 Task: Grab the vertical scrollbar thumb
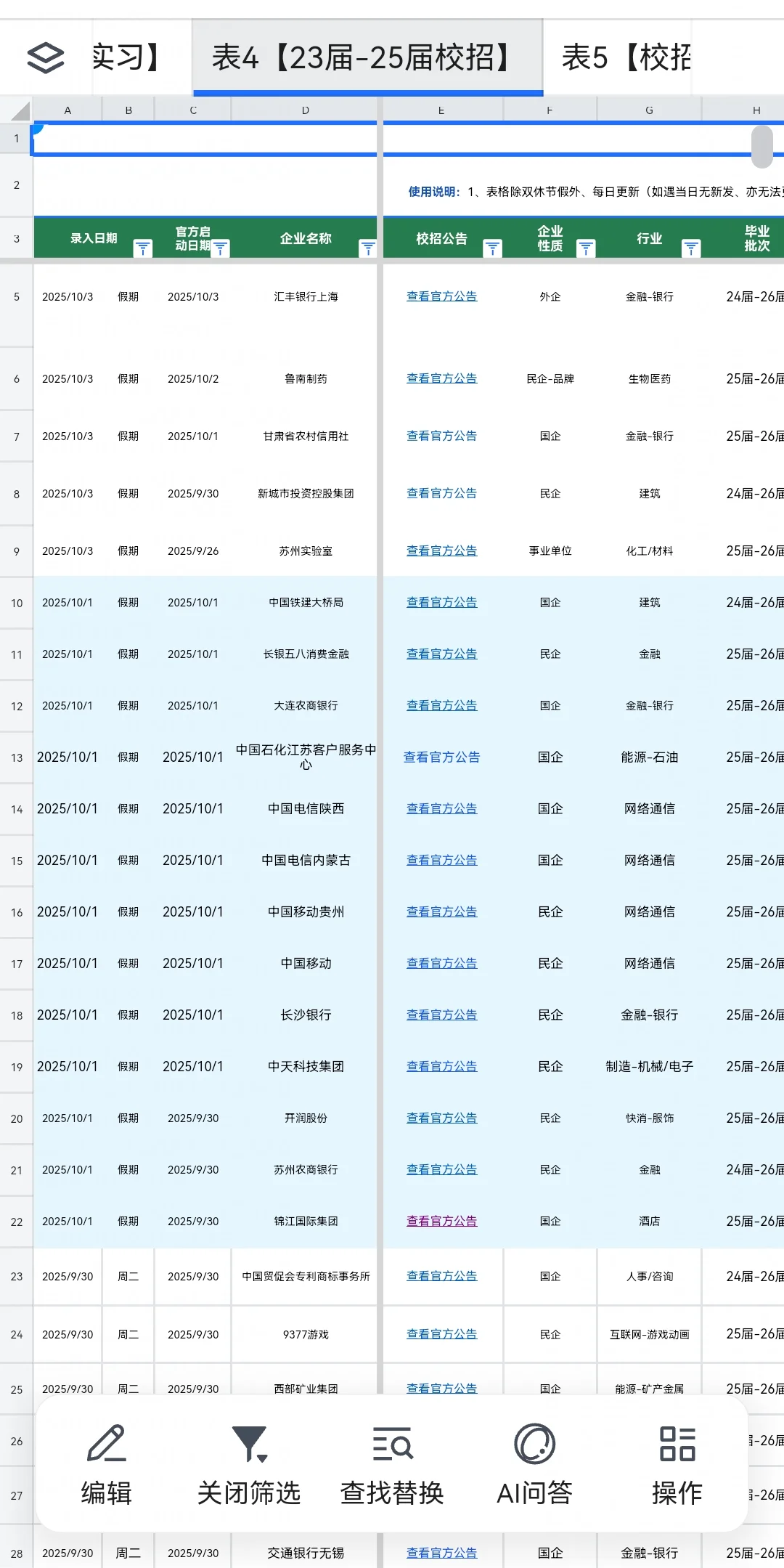(762, 146)
